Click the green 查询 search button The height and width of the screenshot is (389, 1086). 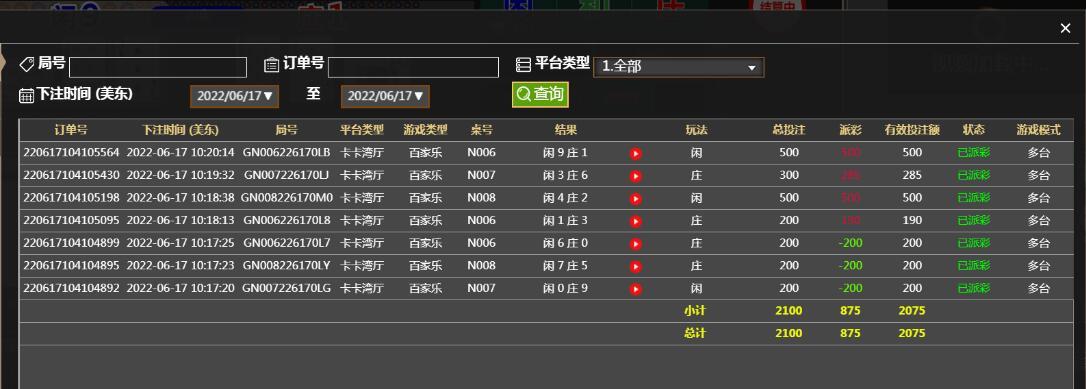coord(540,95)
